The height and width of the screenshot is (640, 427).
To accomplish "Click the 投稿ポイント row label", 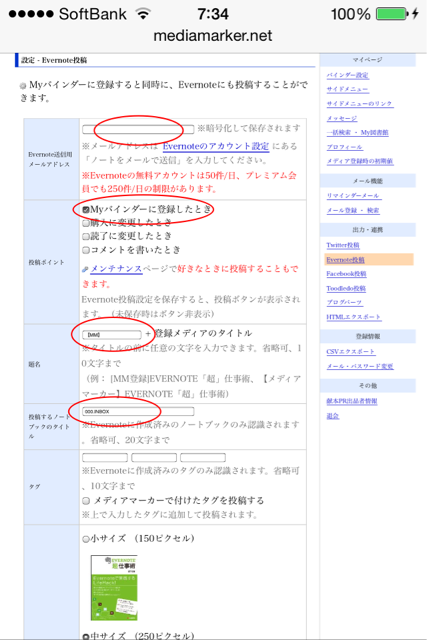I will 46,262.
